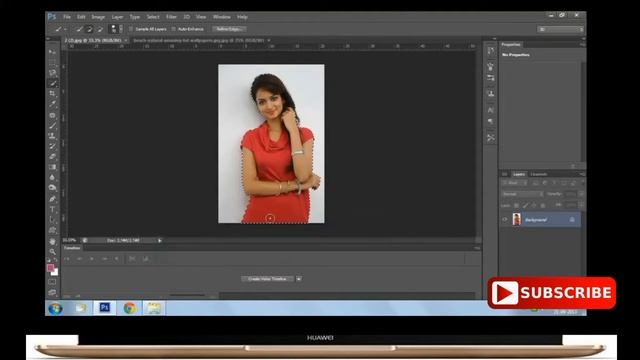The image size is (640, 360).
Task: Choose New selection mode in options bar
Action: (80, 29)
